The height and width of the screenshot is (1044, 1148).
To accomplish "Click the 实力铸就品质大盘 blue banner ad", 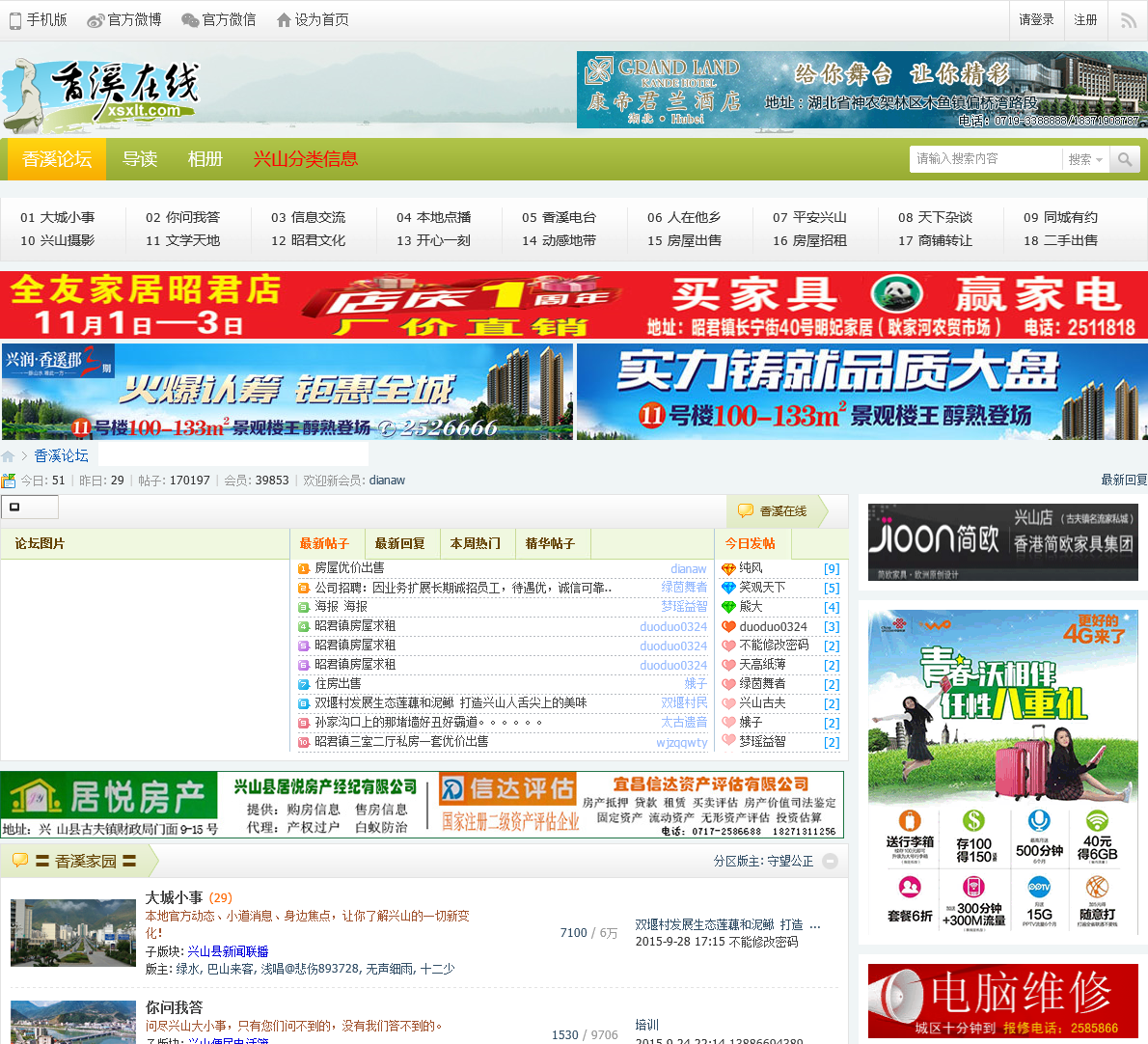I will [861, 392].
